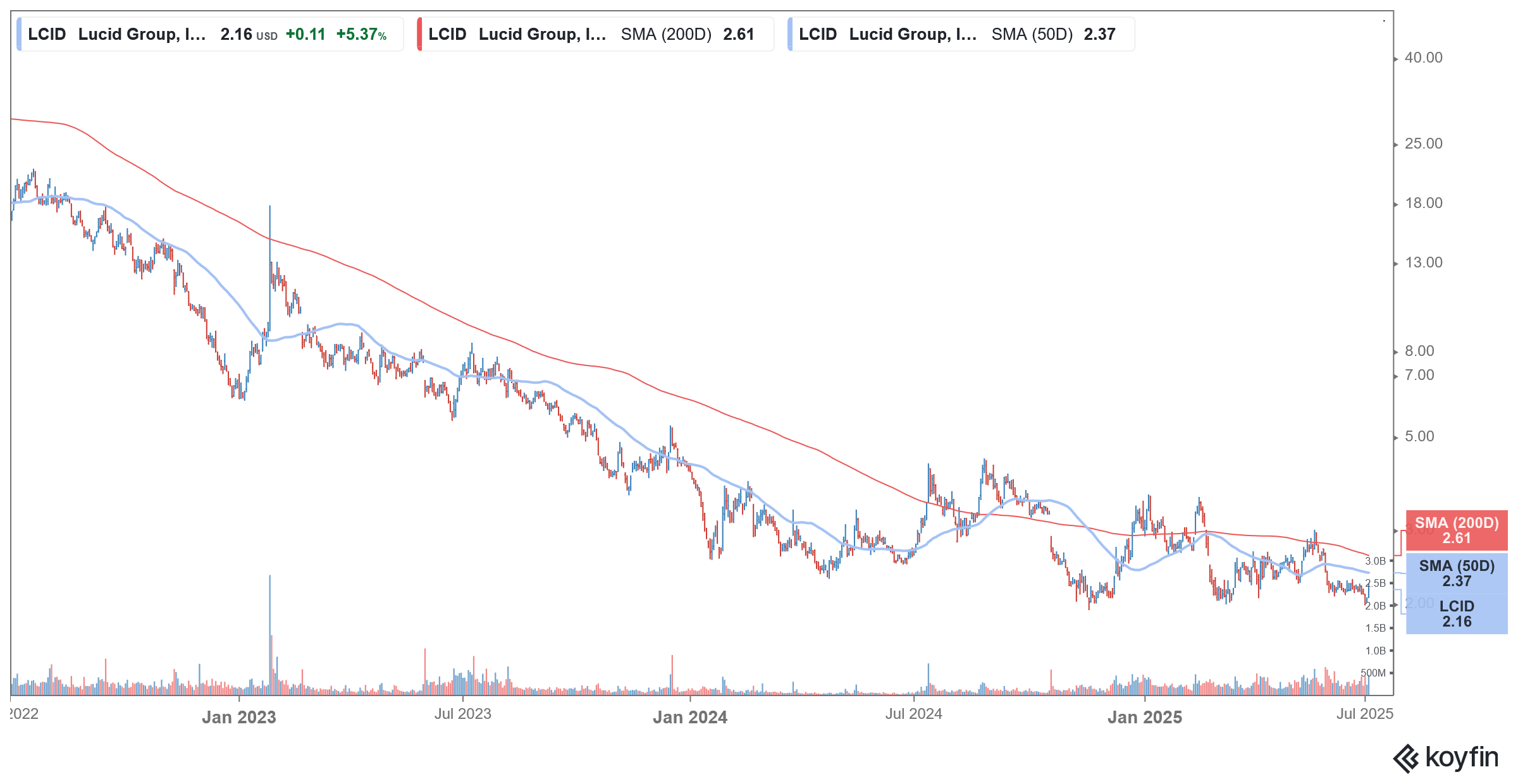The height and width of the screenshot is (784, 1518).
Task: Click the tall January 2023 volume spike bar
Action: click(x=270, y=635)
